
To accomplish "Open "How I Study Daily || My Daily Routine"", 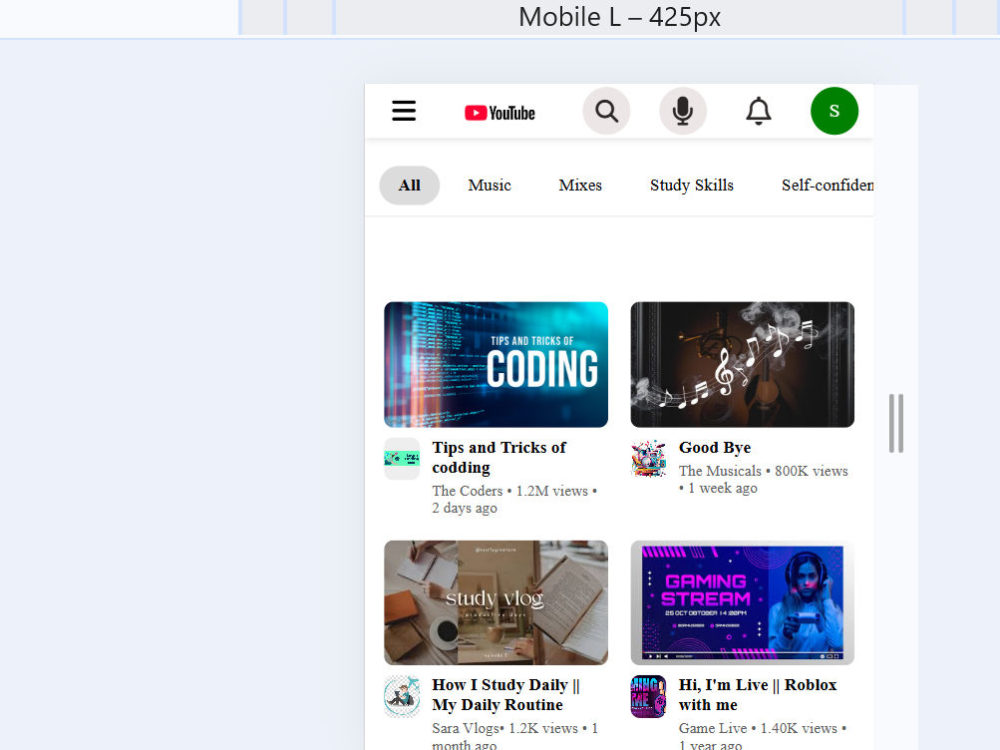I will tap(506, 695).
